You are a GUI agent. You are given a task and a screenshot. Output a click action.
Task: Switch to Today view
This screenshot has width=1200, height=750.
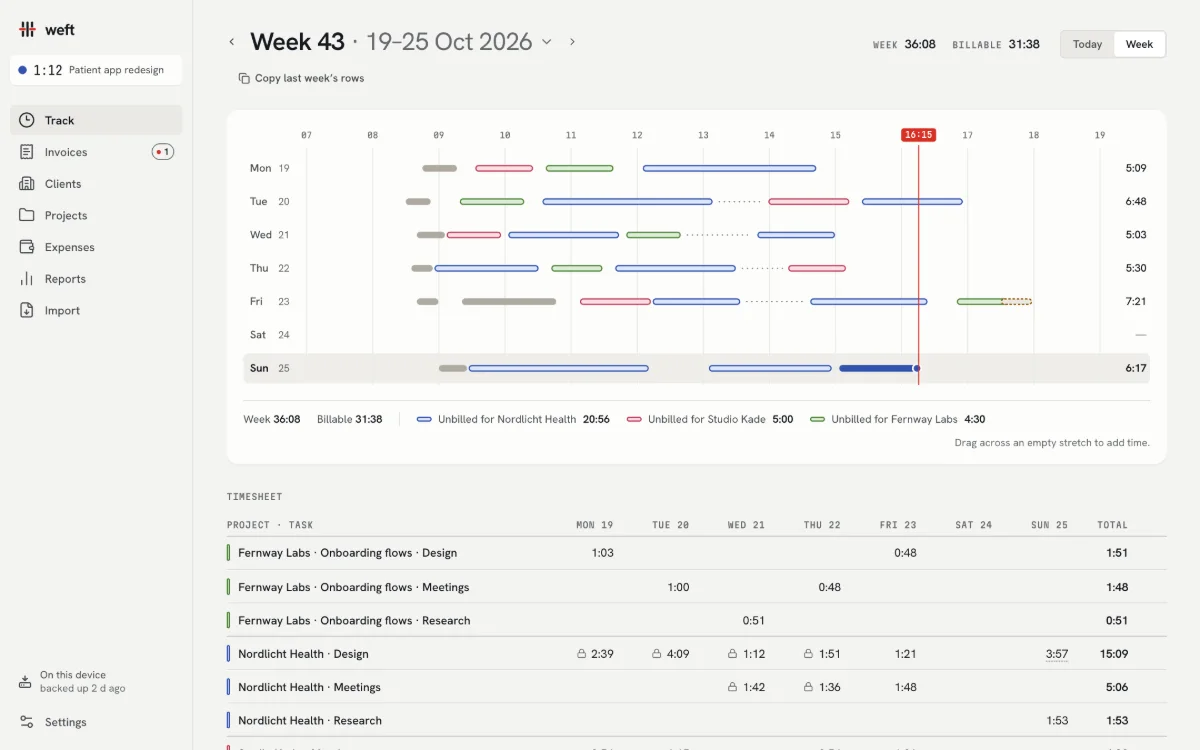[1087, 44]
